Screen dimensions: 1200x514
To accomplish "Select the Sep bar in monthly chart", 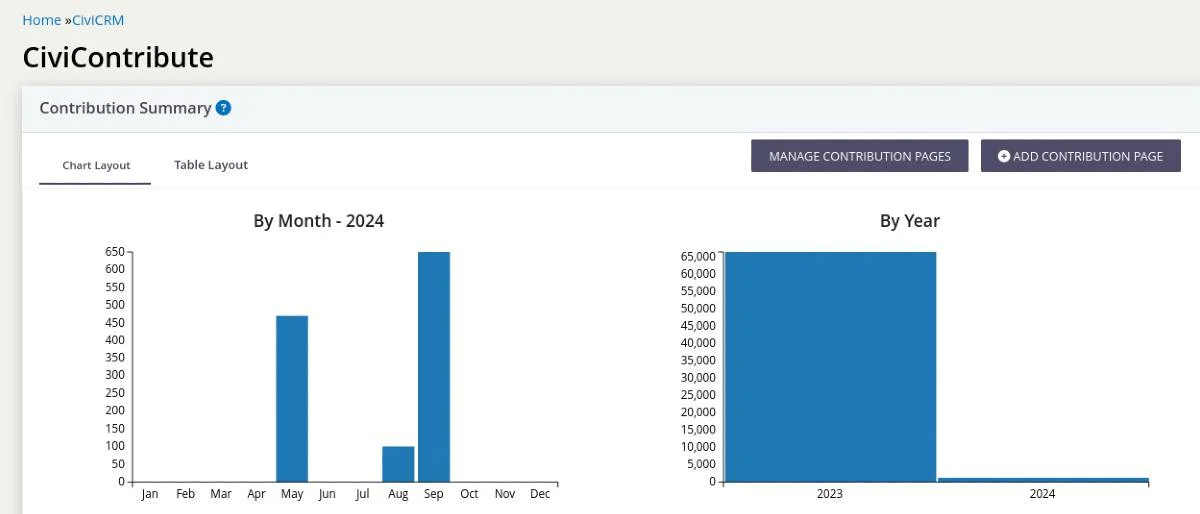I will [434, 367].
